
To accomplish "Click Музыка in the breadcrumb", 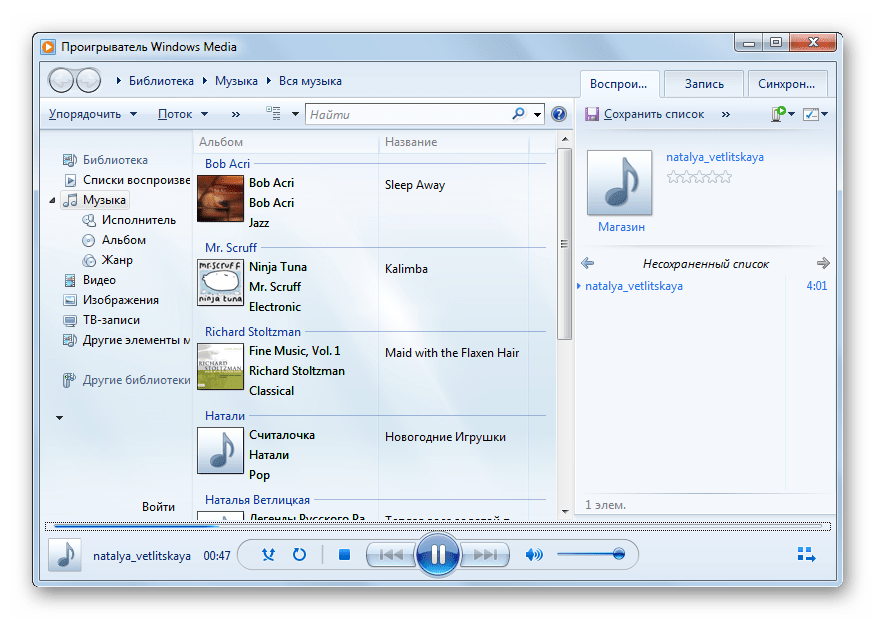I will coord(236,81).
